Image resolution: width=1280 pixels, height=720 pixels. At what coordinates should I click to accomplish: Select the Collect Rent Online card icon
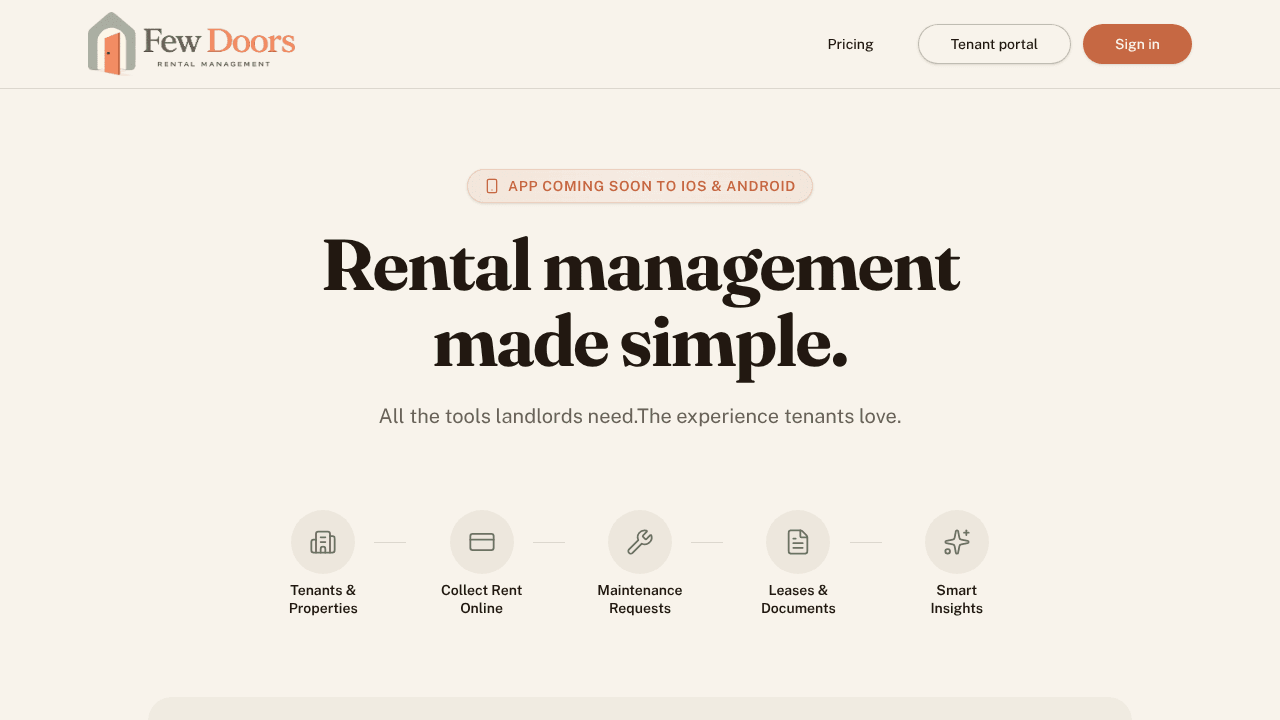482,542
